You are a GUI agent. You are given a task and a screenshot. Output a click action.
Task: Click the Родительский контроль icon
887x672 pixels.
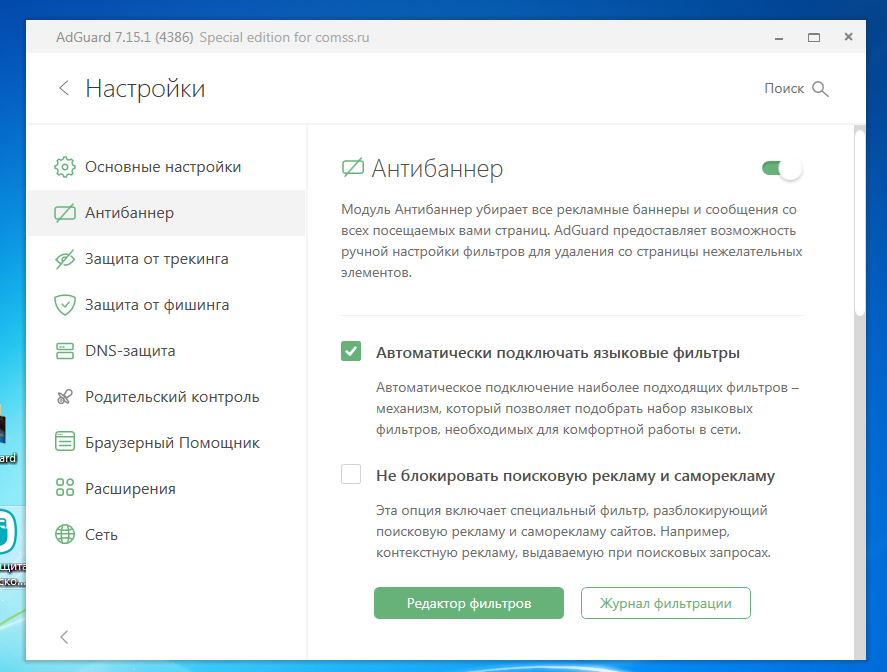click(65, 397)
